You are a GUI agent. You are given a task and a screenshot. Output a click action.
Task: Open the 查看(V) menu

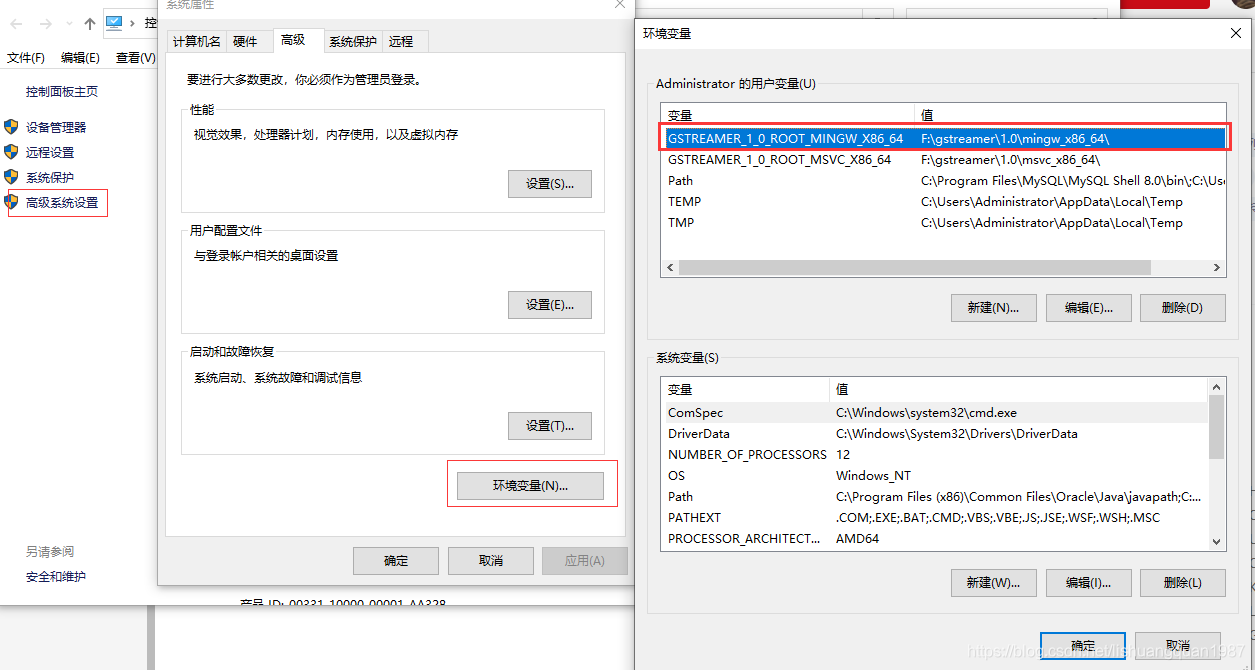click(x=135, y=58)
